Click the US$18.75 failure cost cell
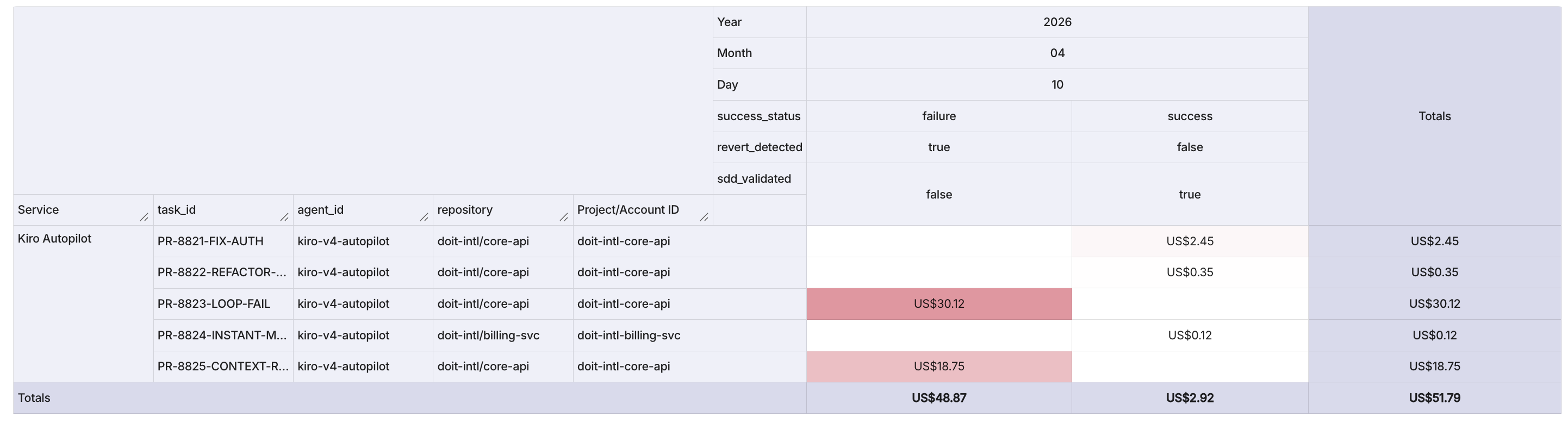Viewport: 1568px width, 434px height. coord(939,367)
